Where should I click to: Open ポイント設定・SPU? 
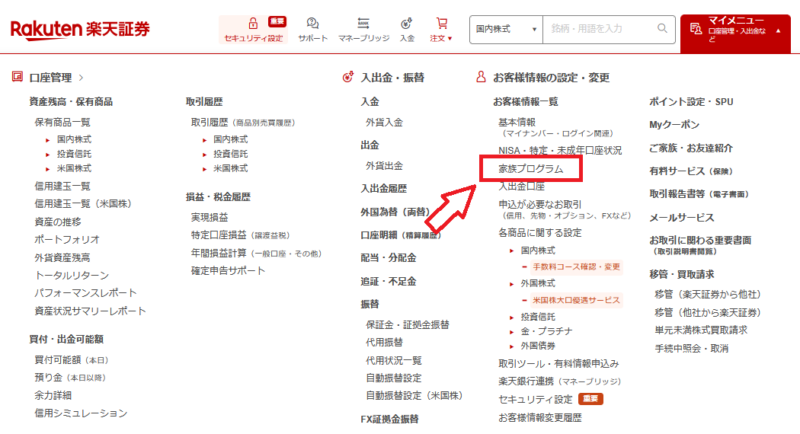click(691, 101)
